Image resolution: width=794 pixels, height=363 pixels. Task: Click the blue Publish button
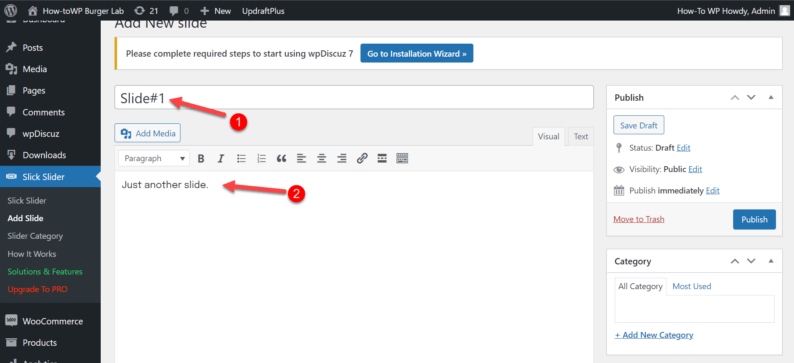click(x=754, y=219)
